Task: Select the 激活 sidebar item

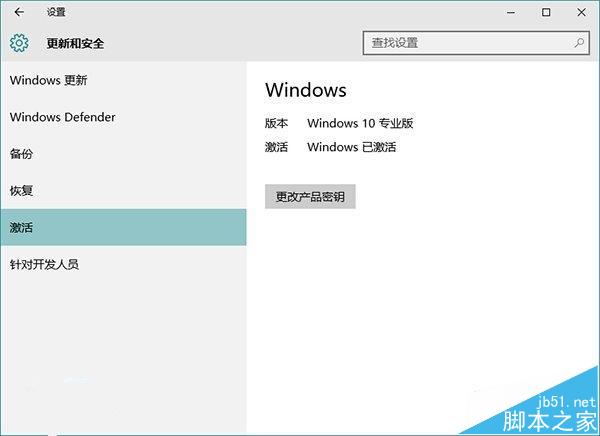Action: [x=123, y=227]
